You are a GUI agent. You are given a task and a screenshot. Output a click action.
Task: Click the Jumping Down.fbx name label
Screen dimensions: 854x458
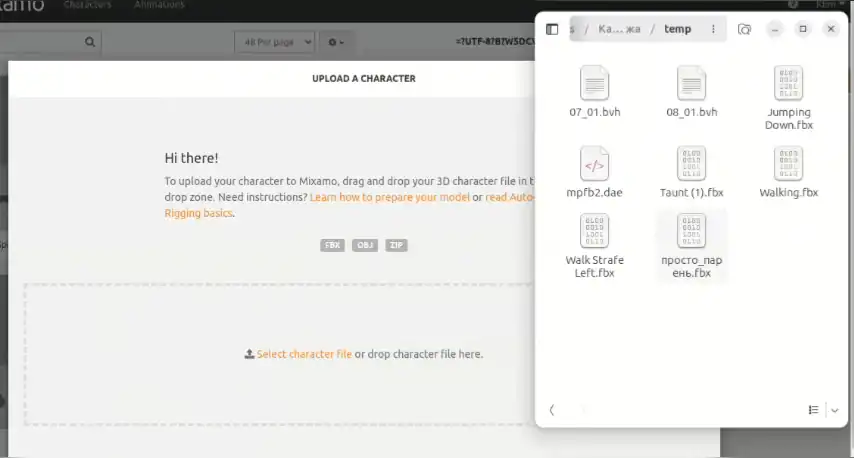pyautogui.click(x=789, y=119)
